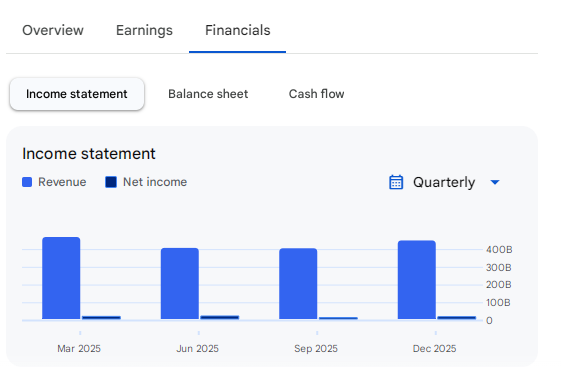Click the 100B axis value
The width and height of the screenshot is (561, 374).
[498, 303]
